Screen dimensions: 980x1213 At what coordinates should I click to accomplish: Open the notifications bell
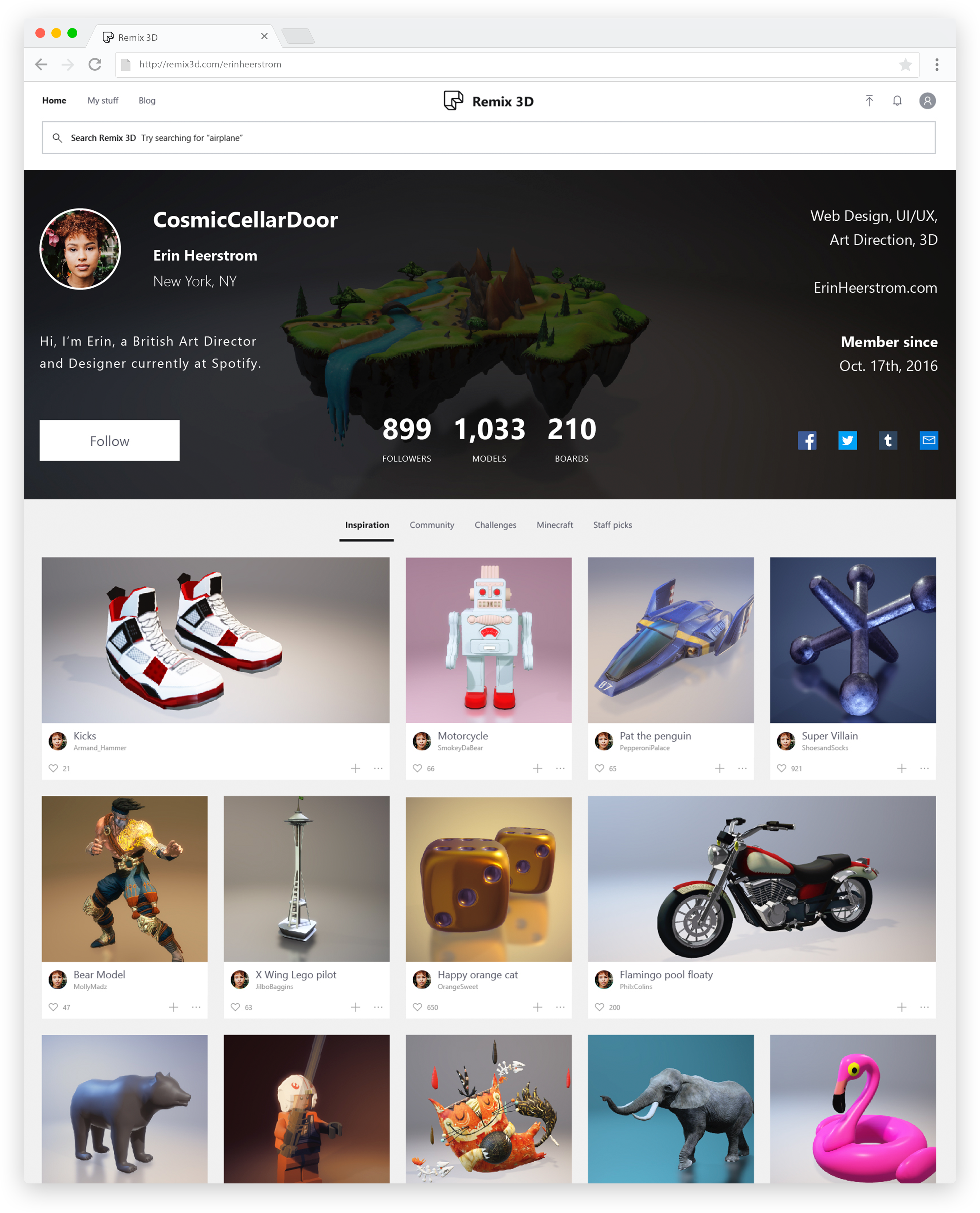pyautogui.click(x=897, y=101)
